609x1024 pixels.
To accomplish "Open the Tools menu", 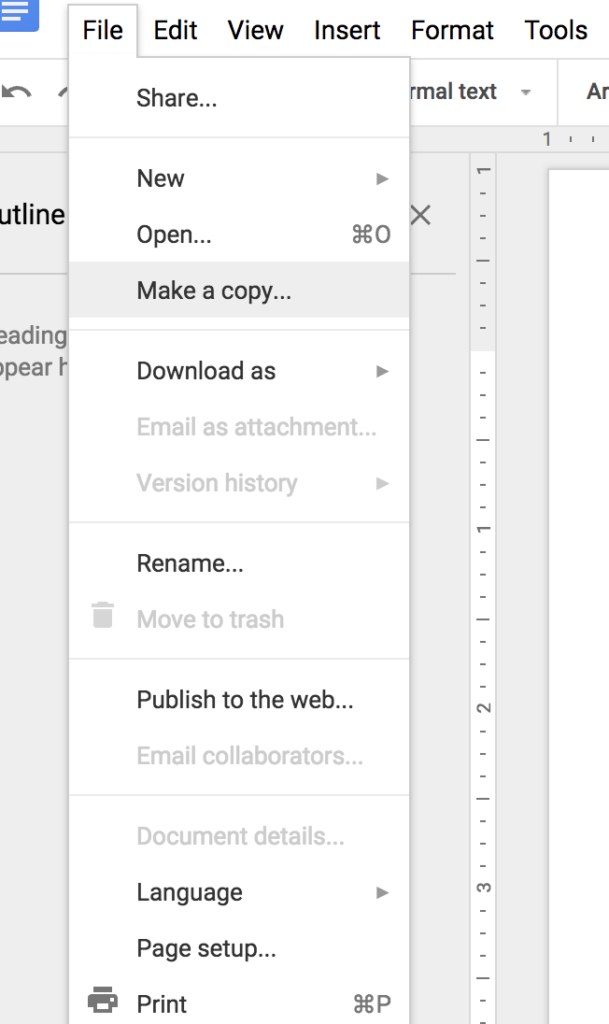I will coord(556,30).
